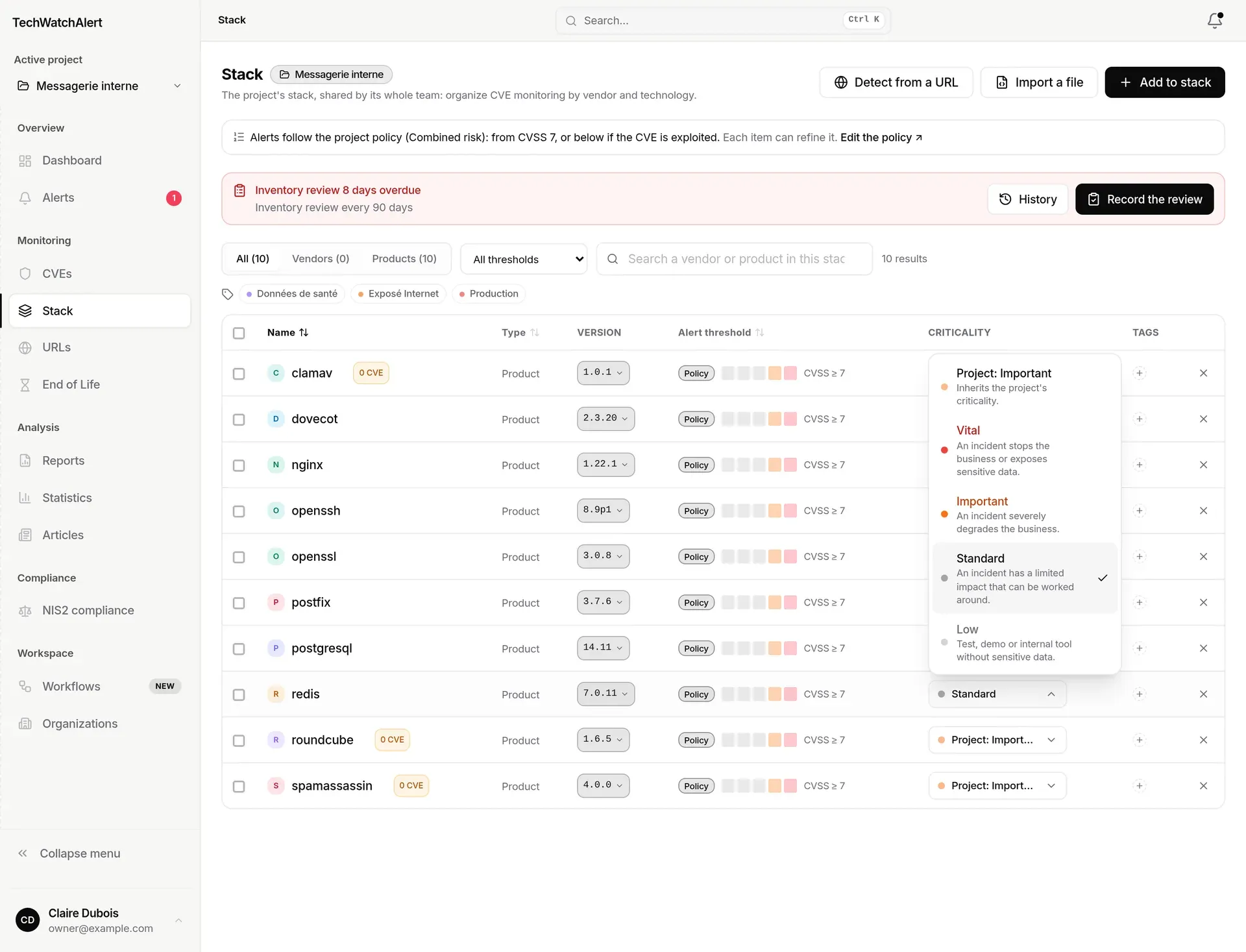Screen dimensions: 1246x952
Task: Open the Articles icon in sidebar
Action: 25,535
